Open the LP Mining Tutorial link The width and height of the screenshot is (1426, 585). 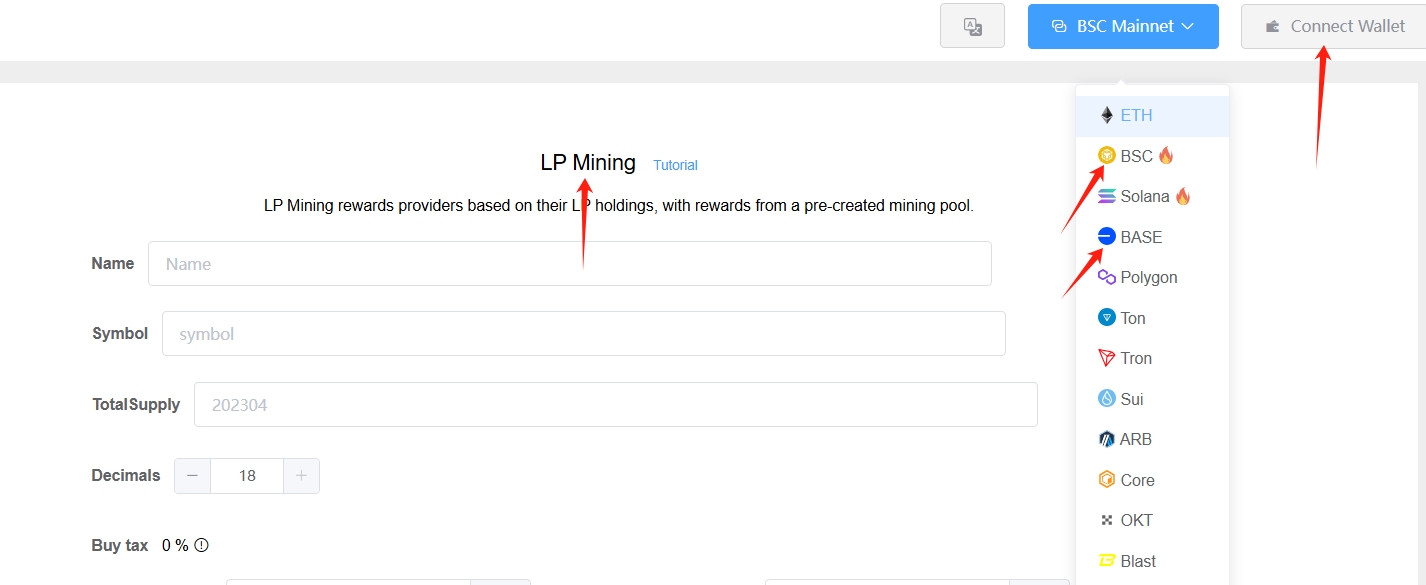pos(675,165)
